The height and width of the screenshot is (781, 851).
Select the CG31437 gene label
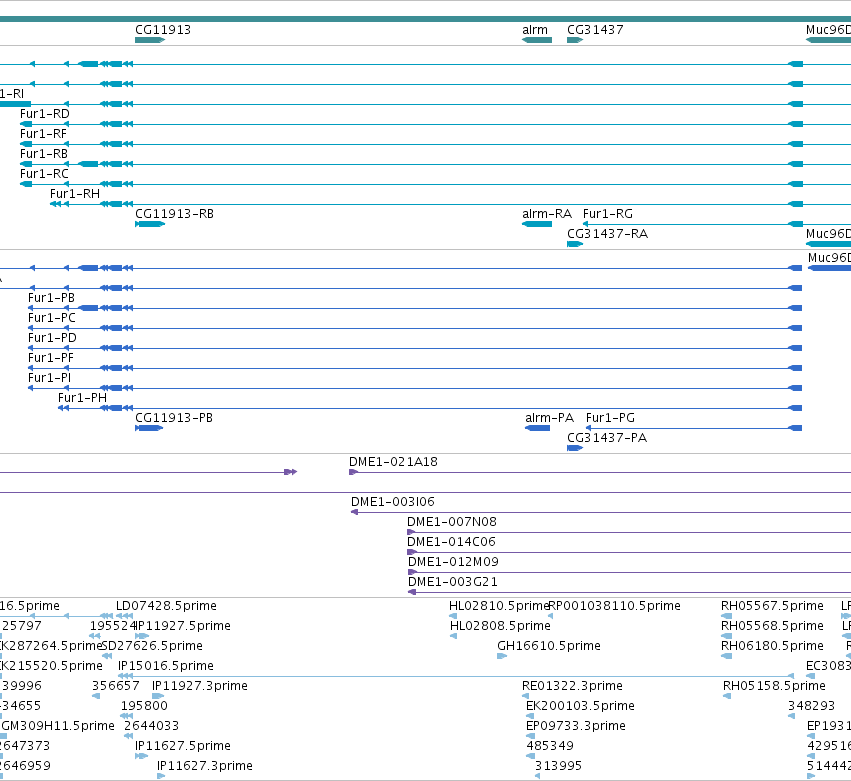(595, 30)
